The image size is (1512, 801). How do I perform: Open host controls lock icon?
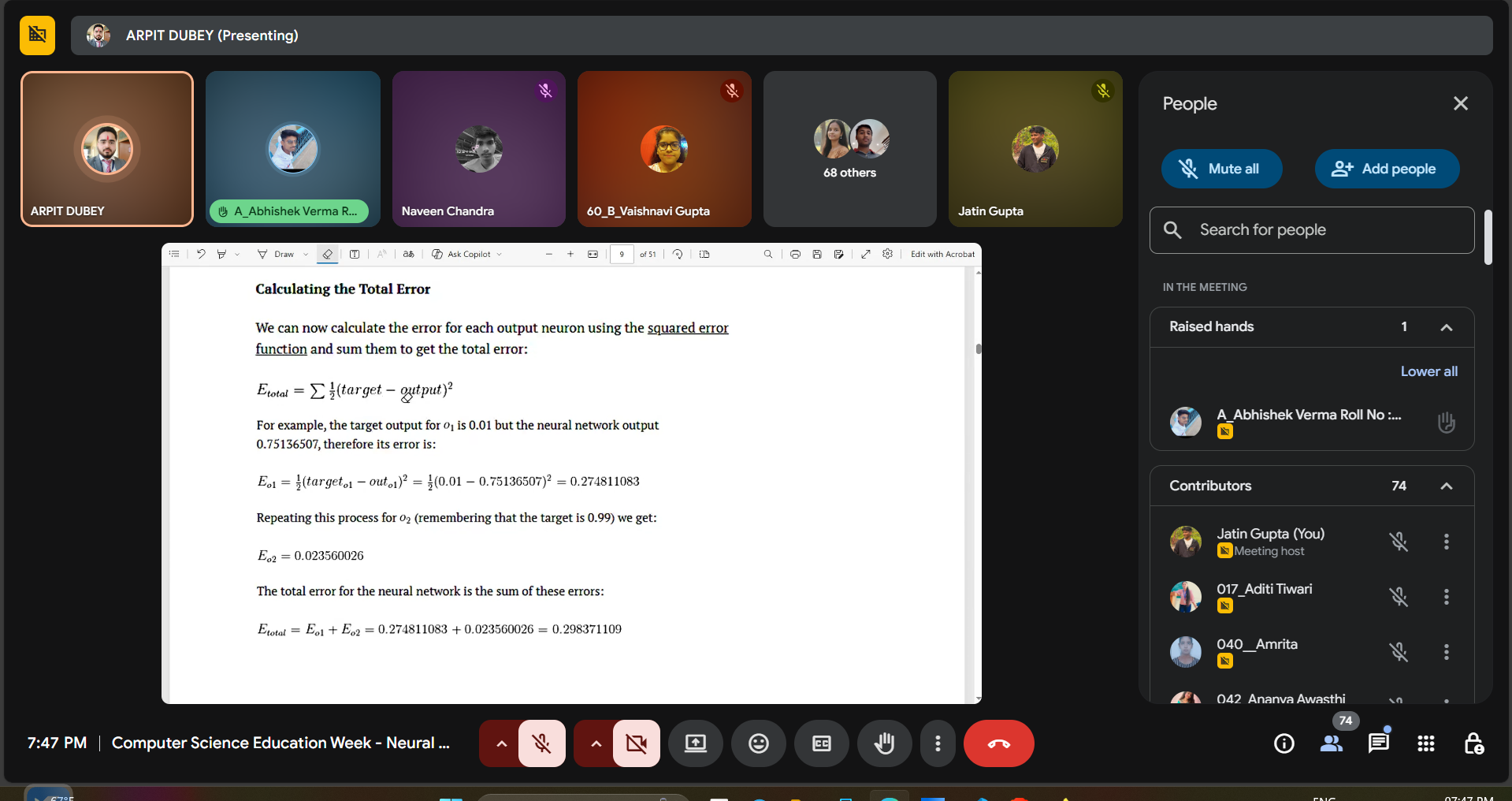(x=1473, y=743)
